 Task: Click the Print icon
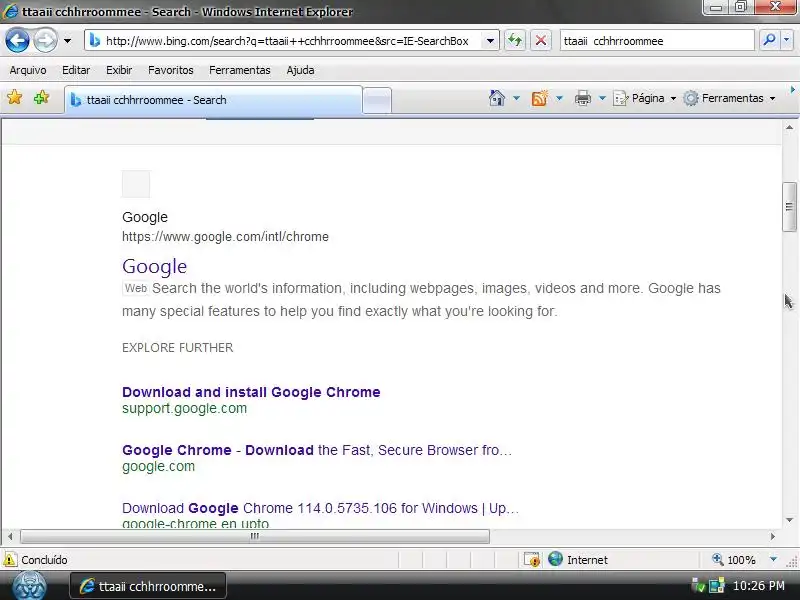tap(583, 97)
